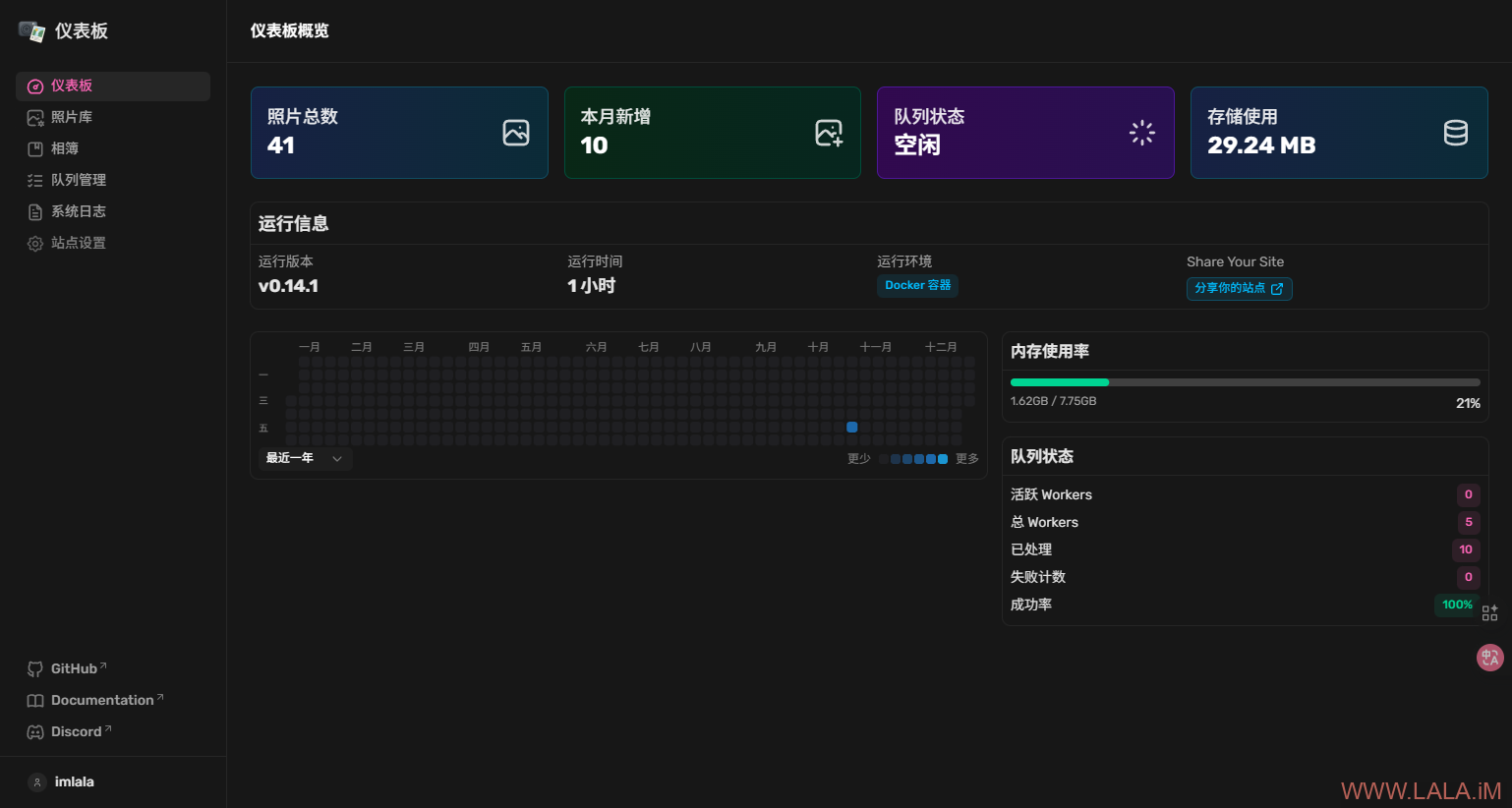Click the 分享你的站点 button
The height and width of the screenshot is (808, 1512).
click(1239, 288)
